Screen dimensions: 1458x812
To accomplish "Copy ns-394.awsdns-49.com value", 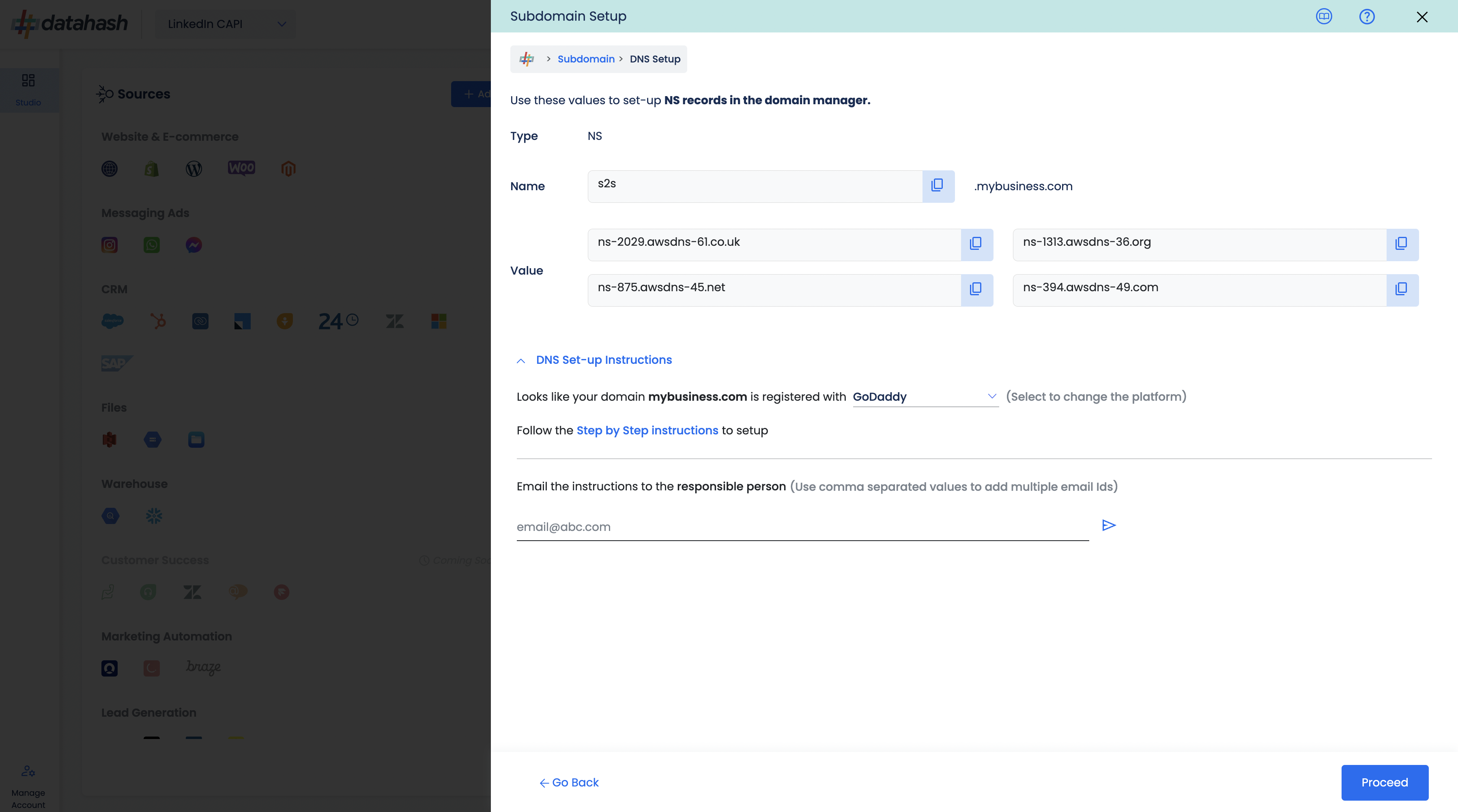I will [x=1402, y=290].
